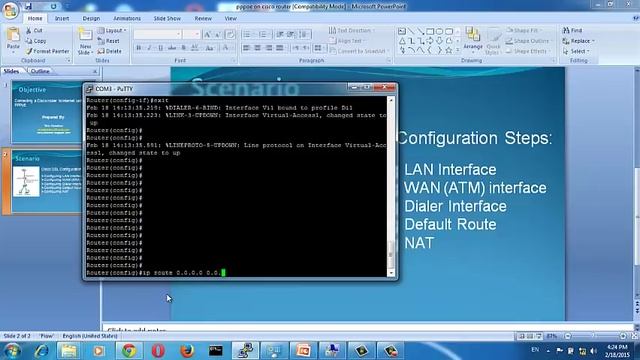Click the Bullets list icon
Image resolution: width=640 pixels, height=360 pixels.
pyautogui.click(x=247, y=34)
